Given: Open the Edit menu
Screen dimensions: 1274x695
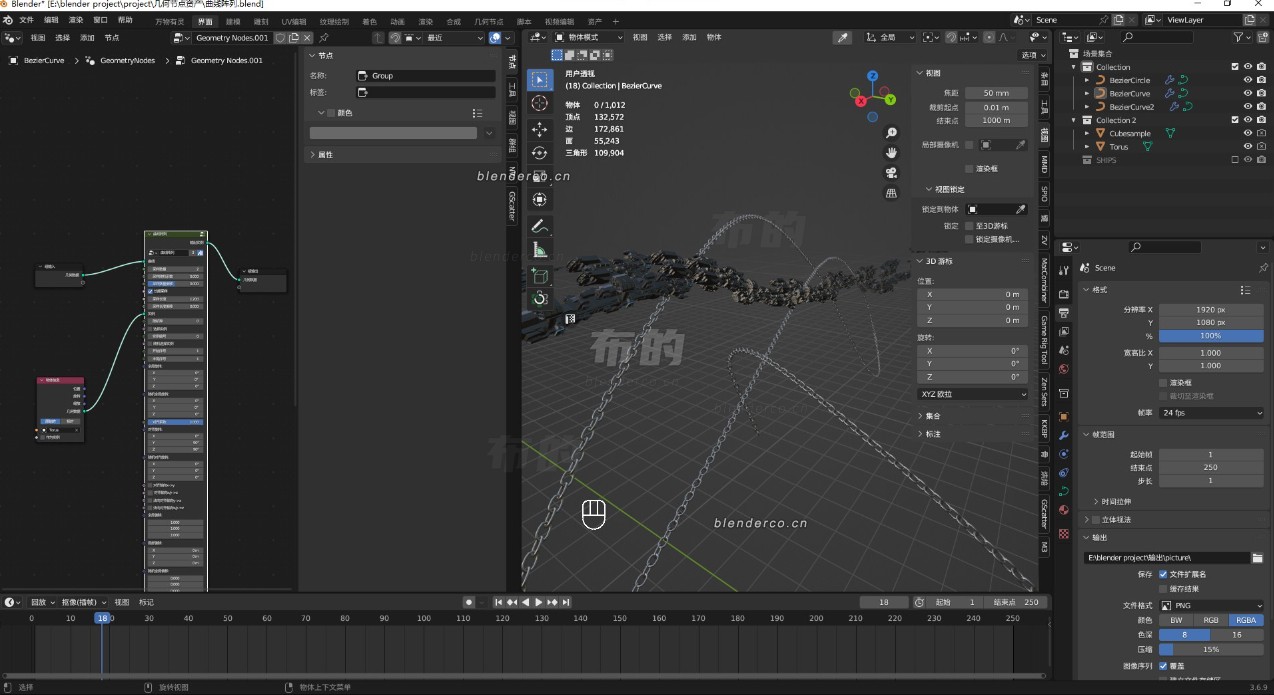Looking at the screenshot, I should 51,20.
